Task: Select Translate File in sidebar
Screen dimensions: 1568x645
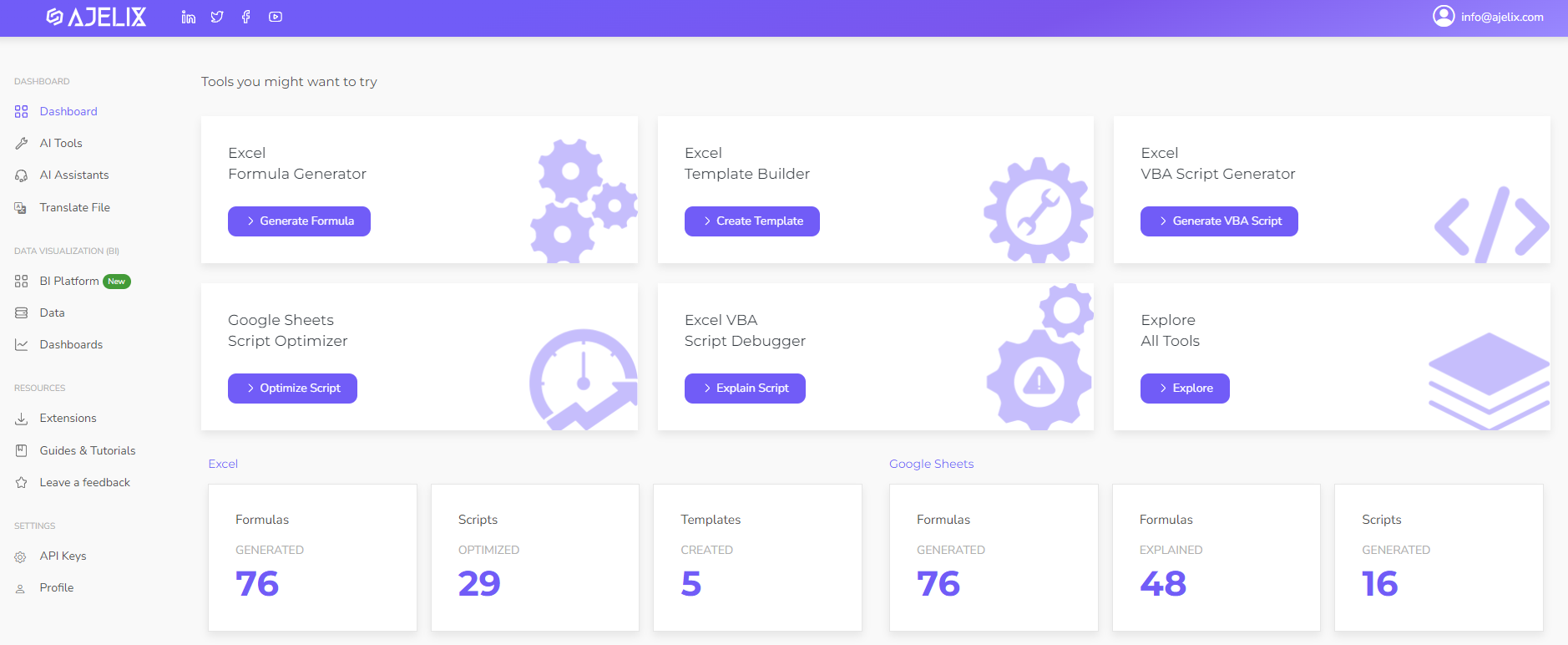Action: (x=75, y=208)
